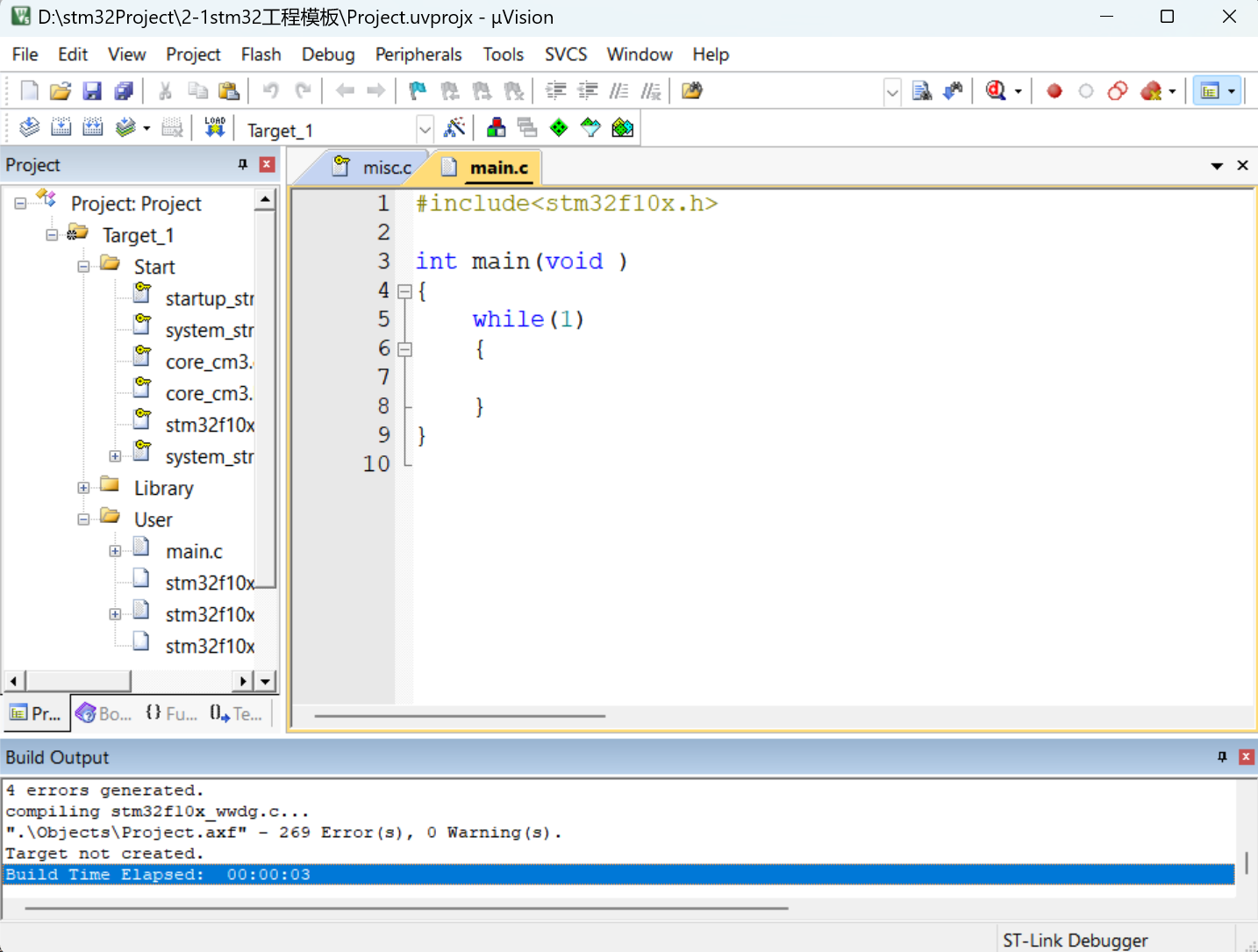1258x952 pixels.
Task: Paste from clipboard using the Paste icon
Action: click(229, 90)
